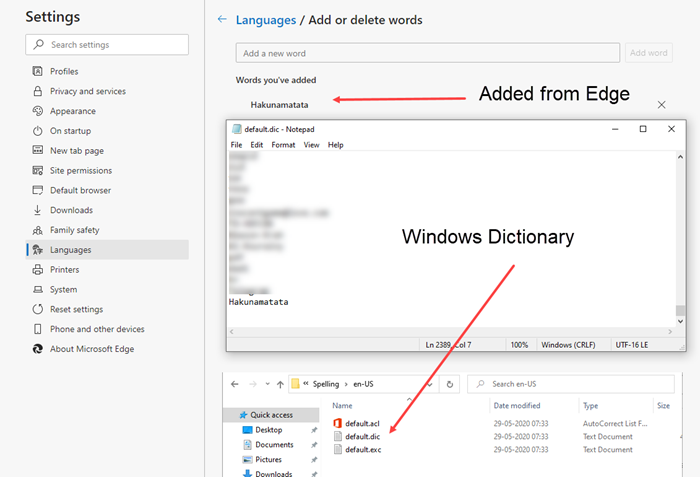Click the Notepad vertical scrollbar thumb

680,310
